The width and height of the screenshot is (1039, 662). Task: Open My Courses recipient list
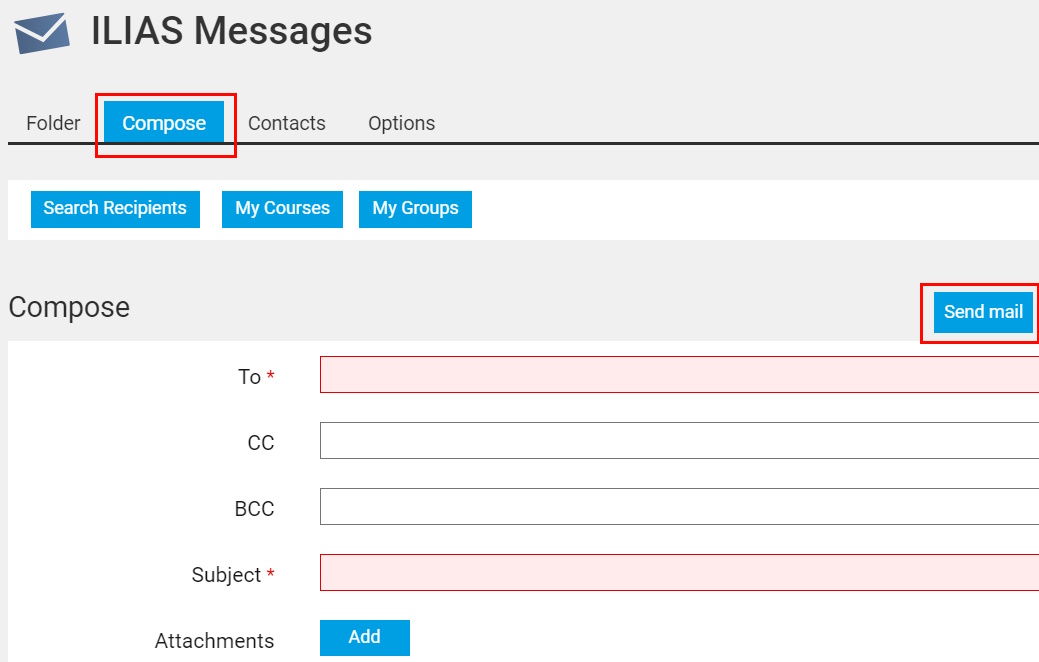tap(282, 209)
